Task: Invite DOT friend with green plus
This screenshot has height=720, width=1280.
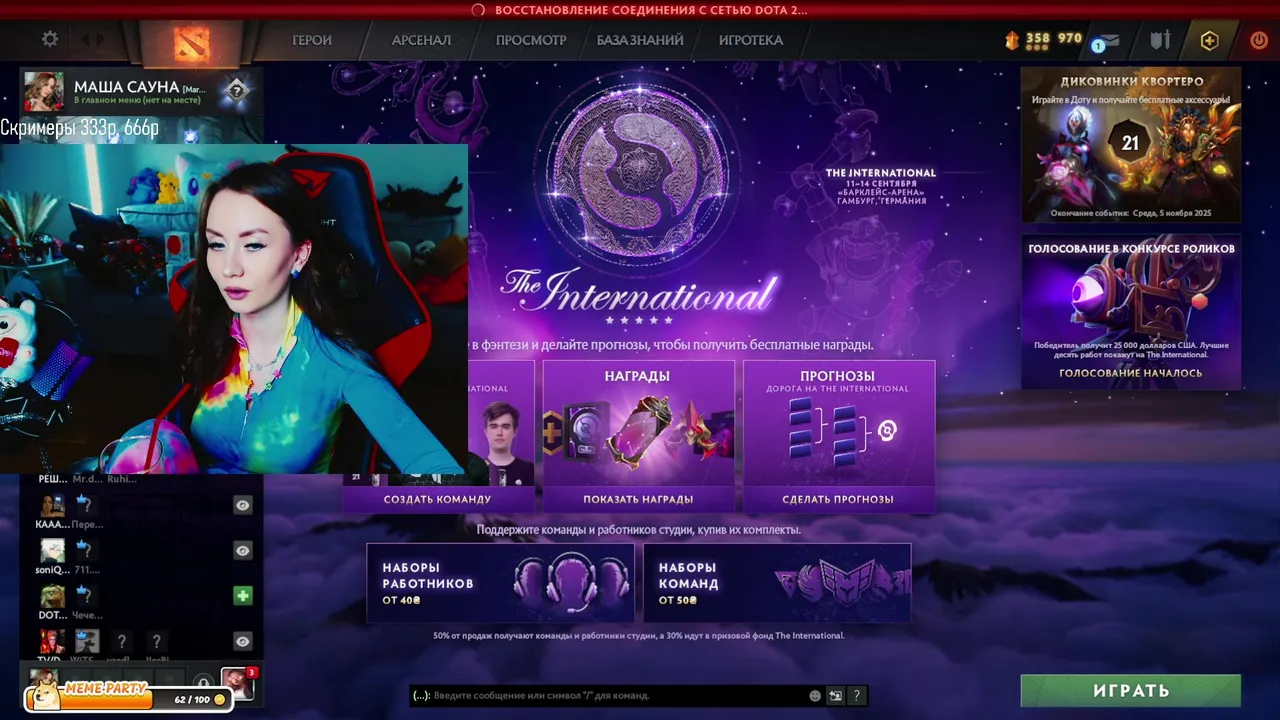Action: 243,596
